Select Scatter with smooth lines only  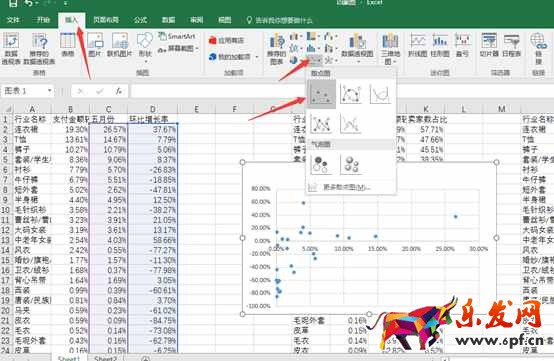(x=380, y=94)
